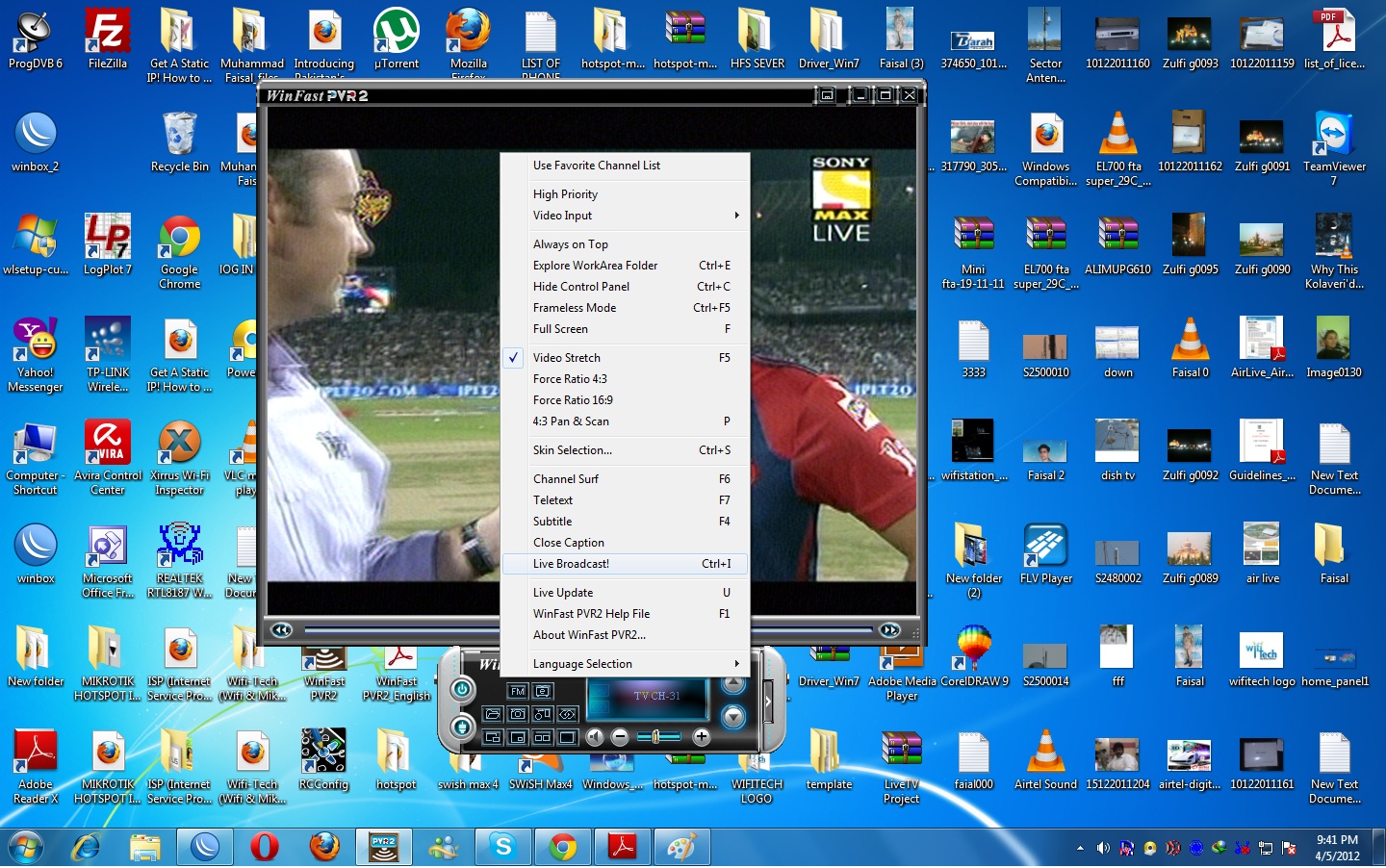Click the compact mode icon in WinFast title bar

click(x=826, y=95)
